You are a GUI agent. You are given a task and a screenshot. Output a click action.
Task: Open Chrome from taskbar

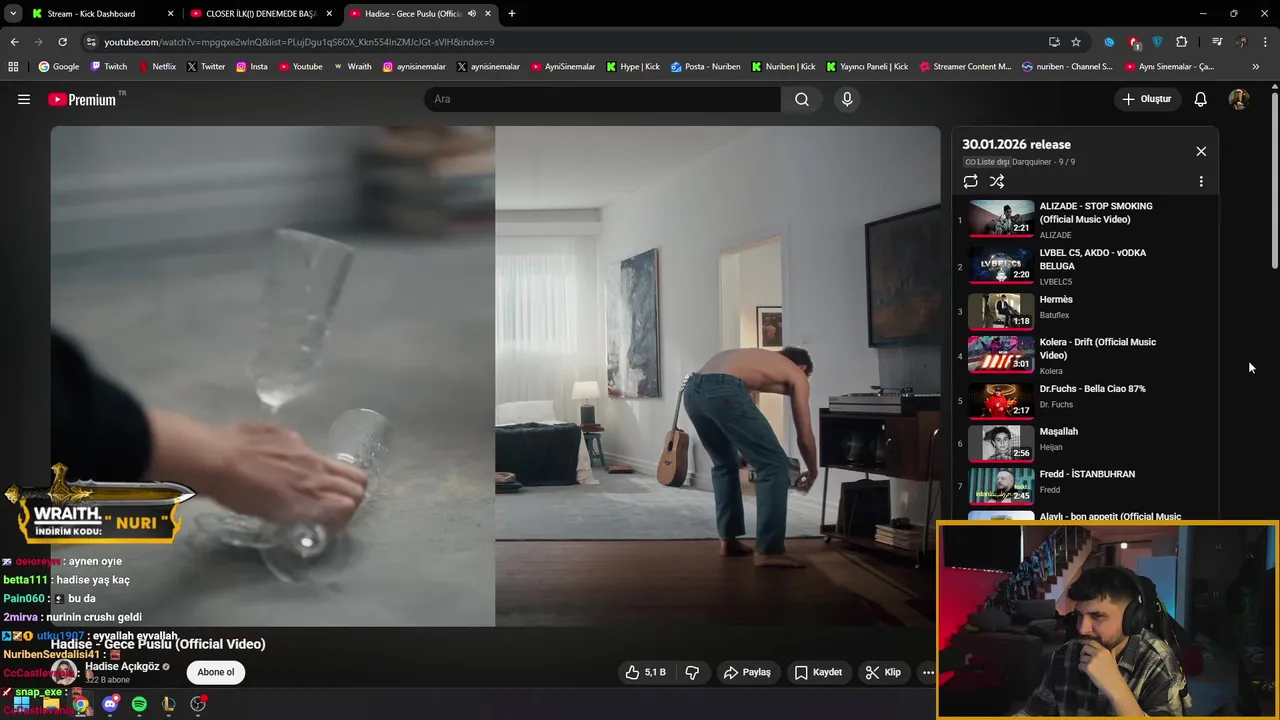tap(80, 704)
